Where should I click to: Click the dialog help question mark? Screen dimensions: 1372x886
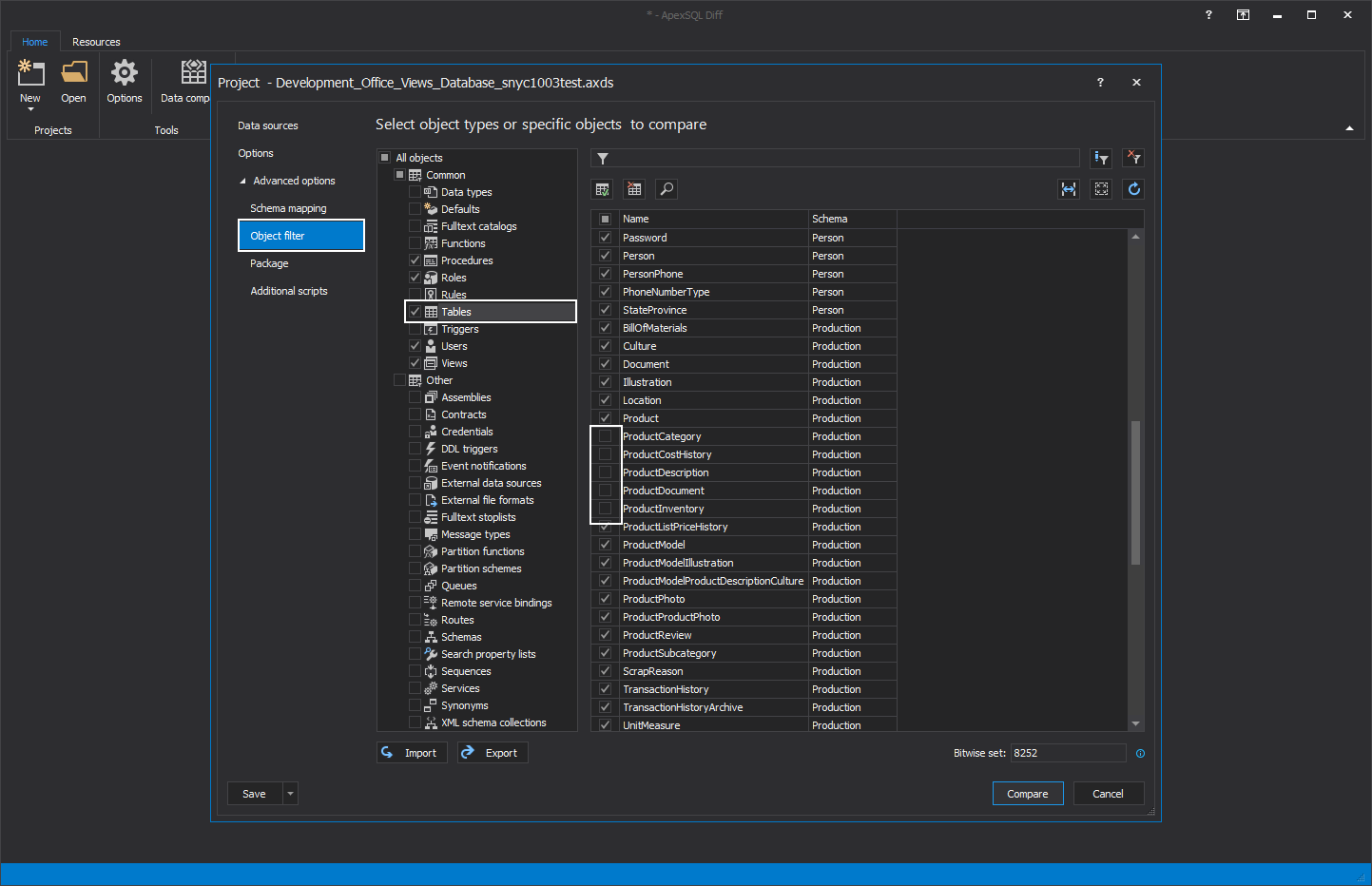[1100, 83]
